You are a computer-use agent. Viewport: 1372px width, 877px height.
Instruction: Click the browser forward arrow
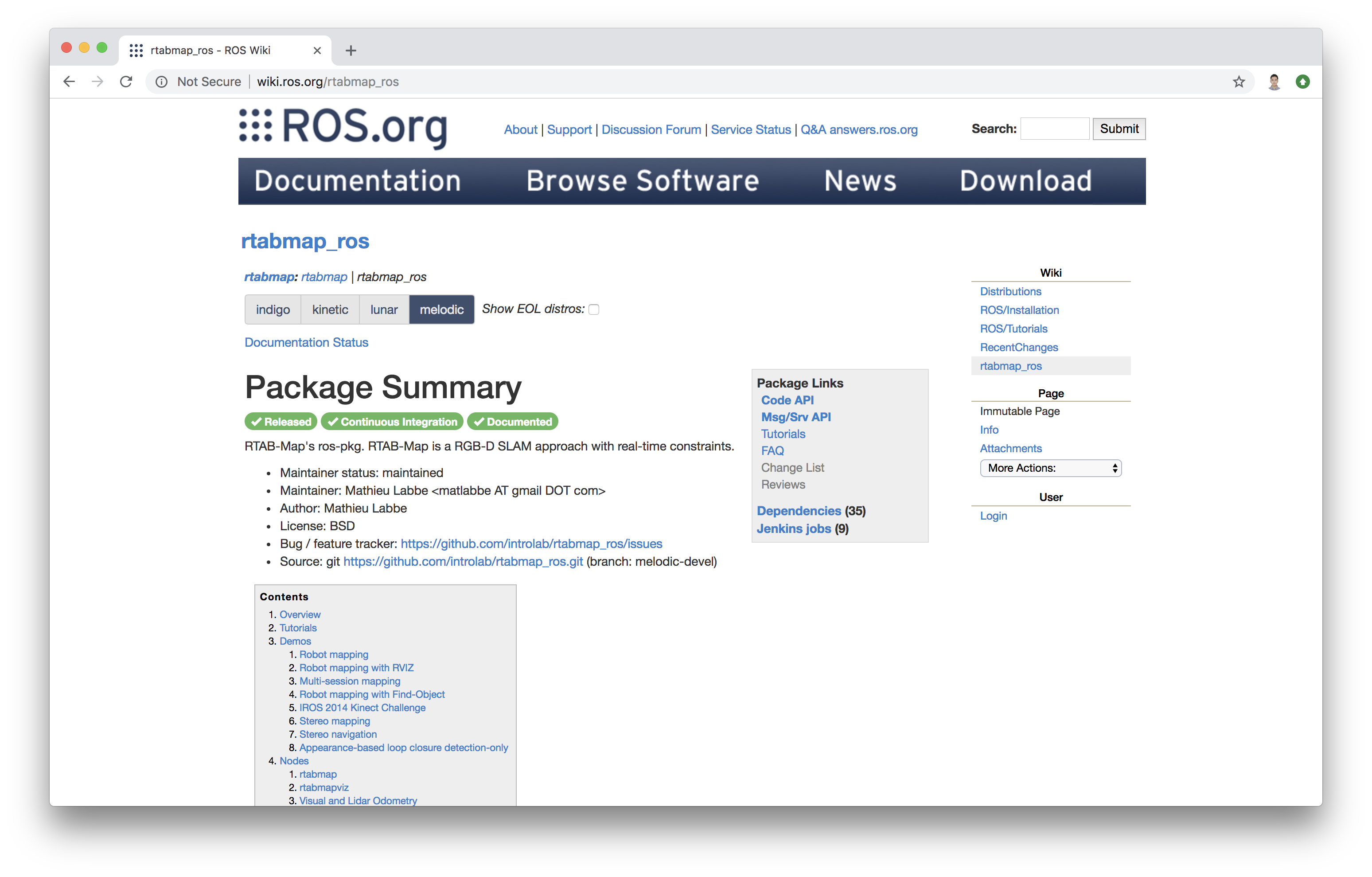click(x=97, y=82)
